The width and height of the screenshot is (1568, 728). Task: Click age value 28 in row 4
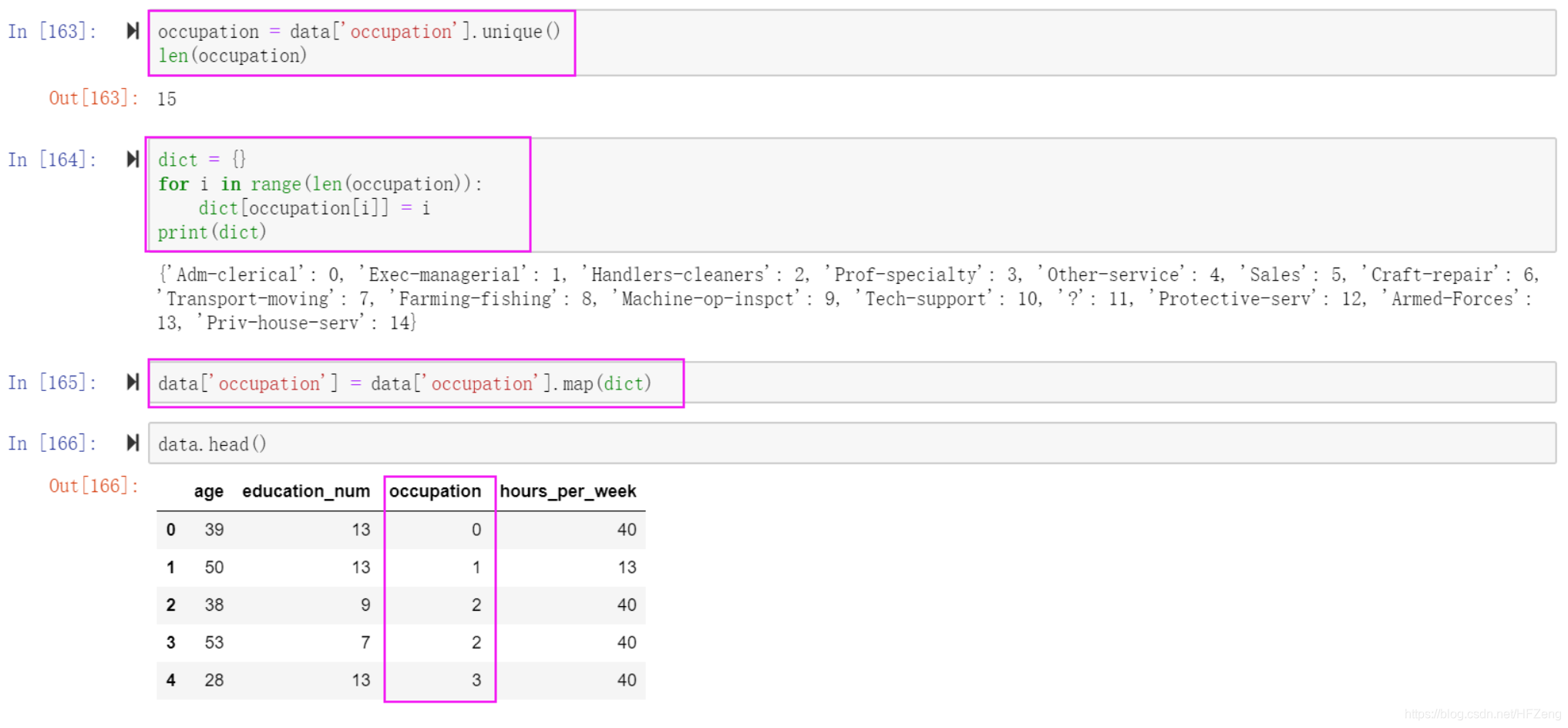pyautogui.click(x=214, y=680)
